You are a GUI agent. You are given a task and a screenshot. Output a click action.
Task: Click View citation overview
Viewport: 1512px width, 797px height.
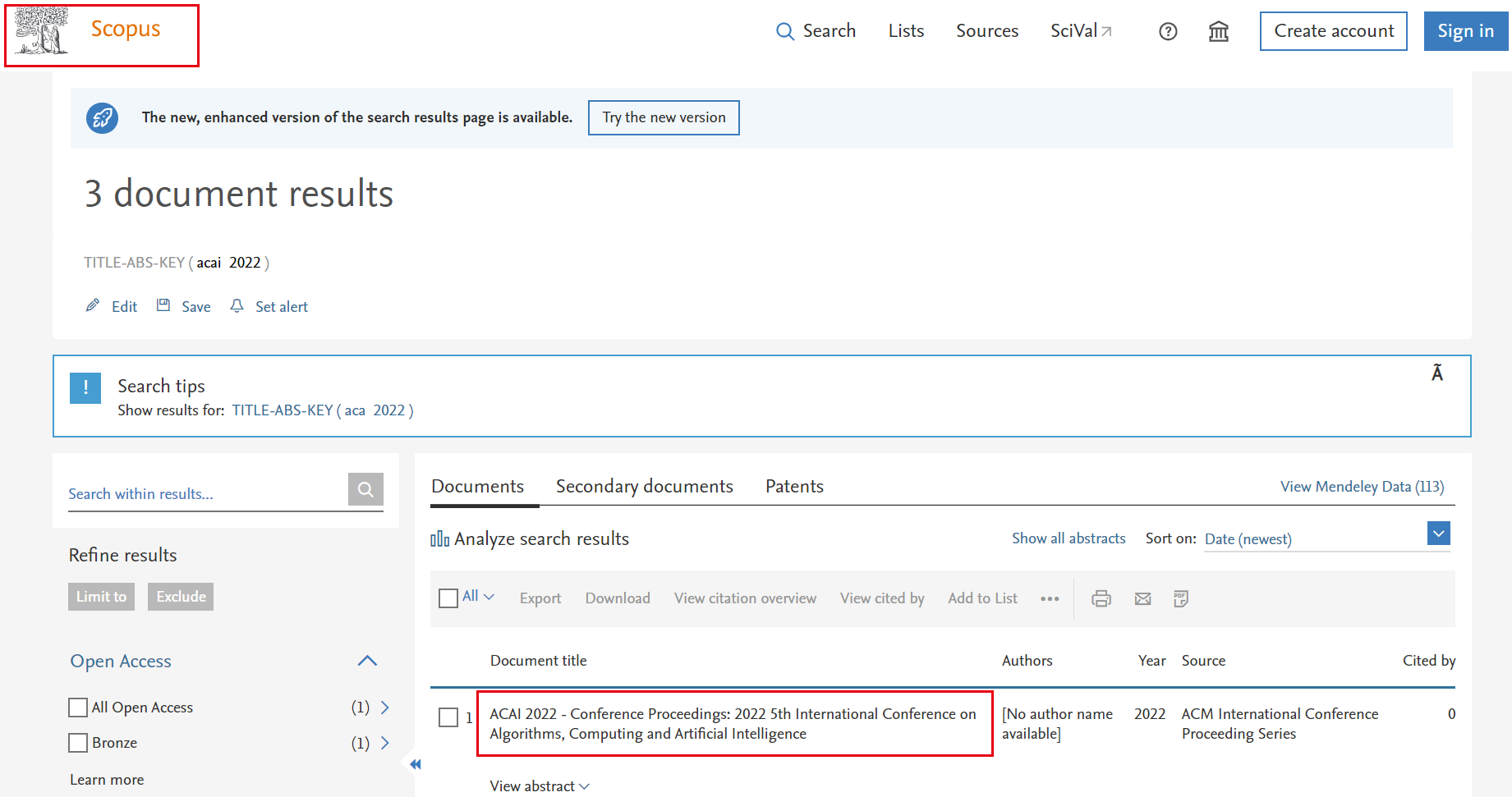click(745, 598)
